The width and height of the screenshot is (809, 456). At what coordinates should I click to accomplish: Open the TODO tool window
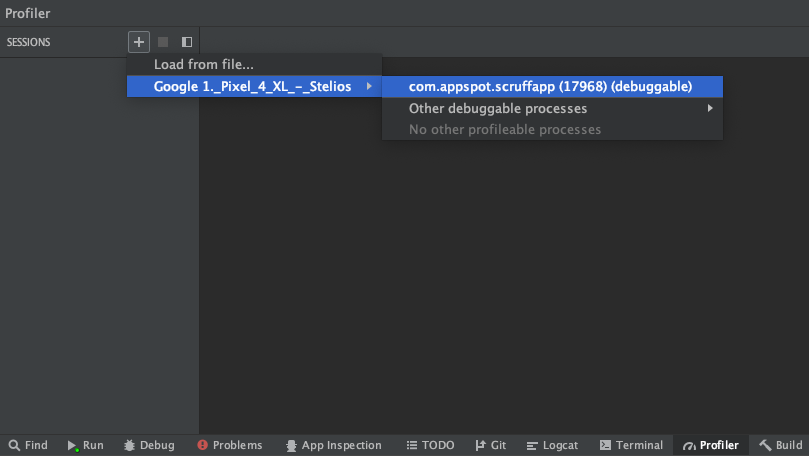(x=431, y=445)
